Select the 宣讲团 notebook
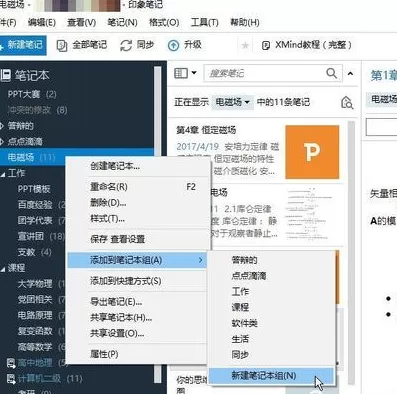The height and width of the screenshot is (394, 397). (31, 236)
